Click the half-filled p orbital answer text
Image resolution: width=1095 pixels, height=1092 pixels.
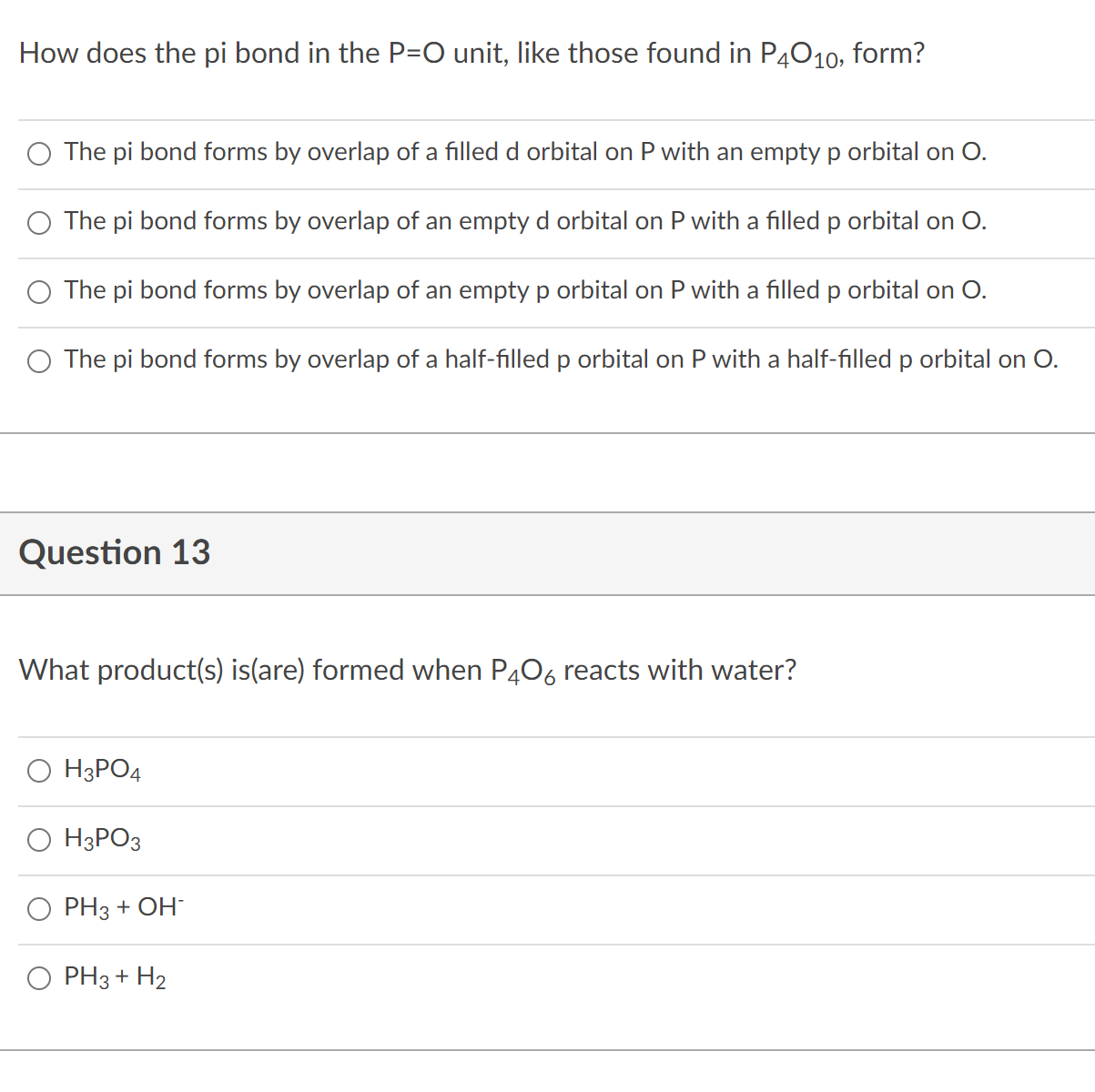pyautogui.click(x=561, y=359)
